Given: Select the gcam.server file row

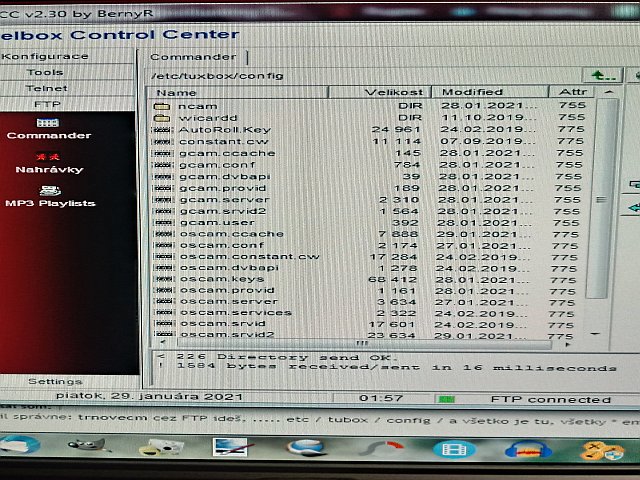Looking at the screenshot, I should [369, 200].
